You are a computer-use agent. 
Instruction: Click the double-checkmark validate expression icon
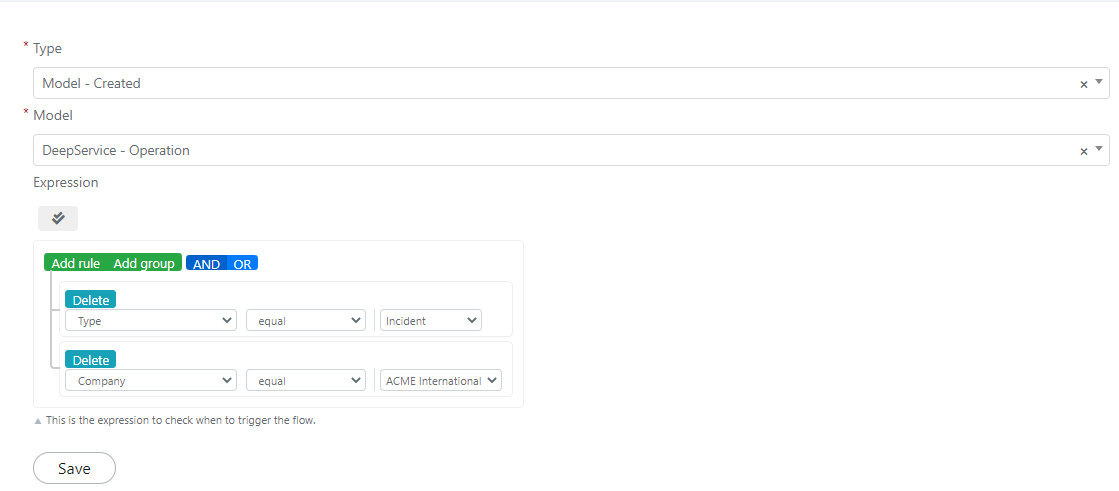[x=58, y=218]
